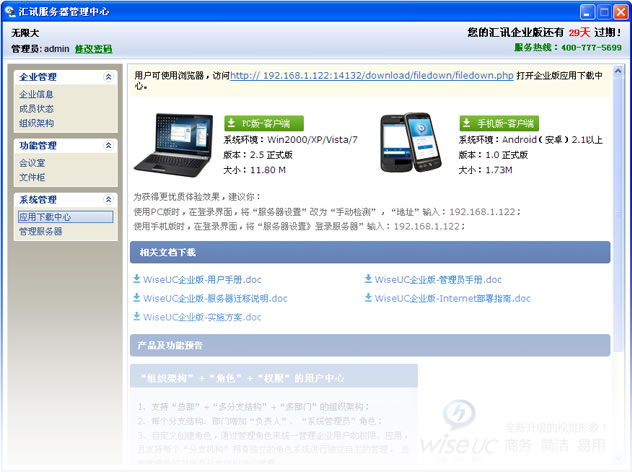Download WiseUC企业版-管理员手册.doc
Screen dimensions: 632x473
[438, 279]
